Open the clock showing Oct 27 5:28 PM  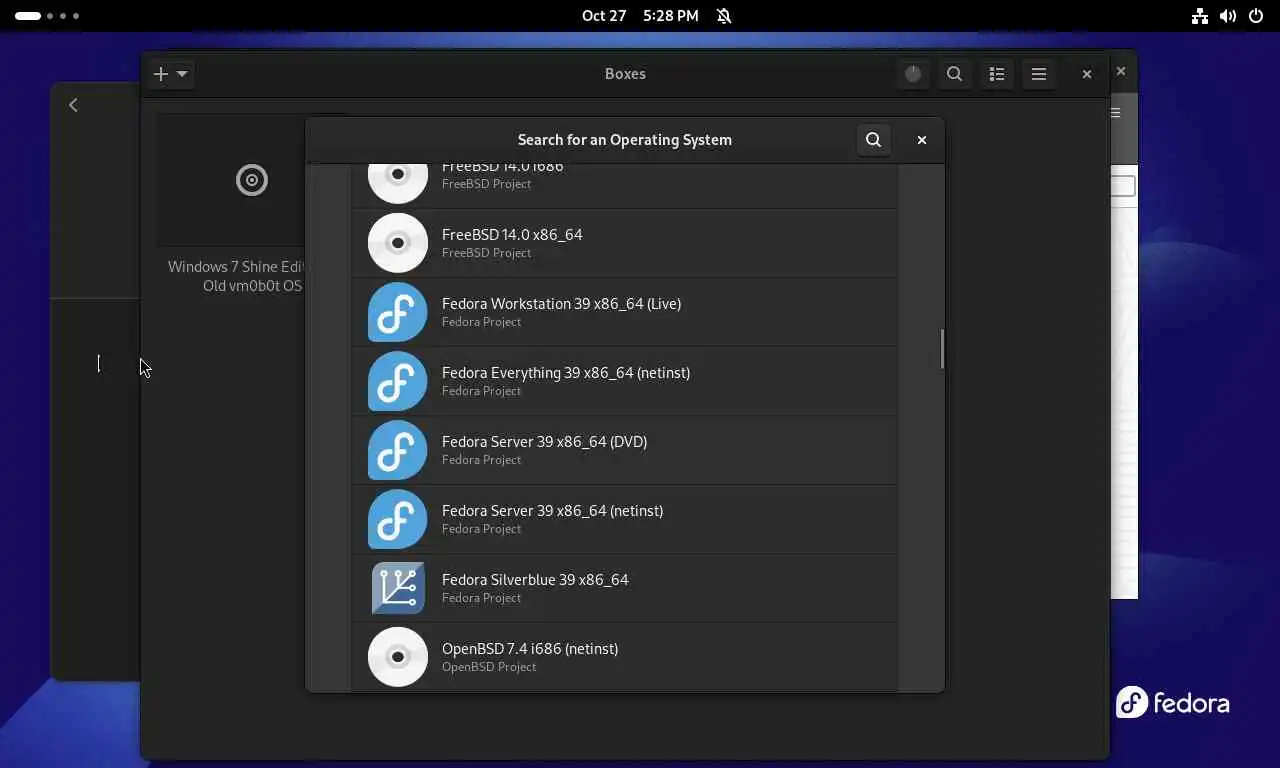coord(640,16)
